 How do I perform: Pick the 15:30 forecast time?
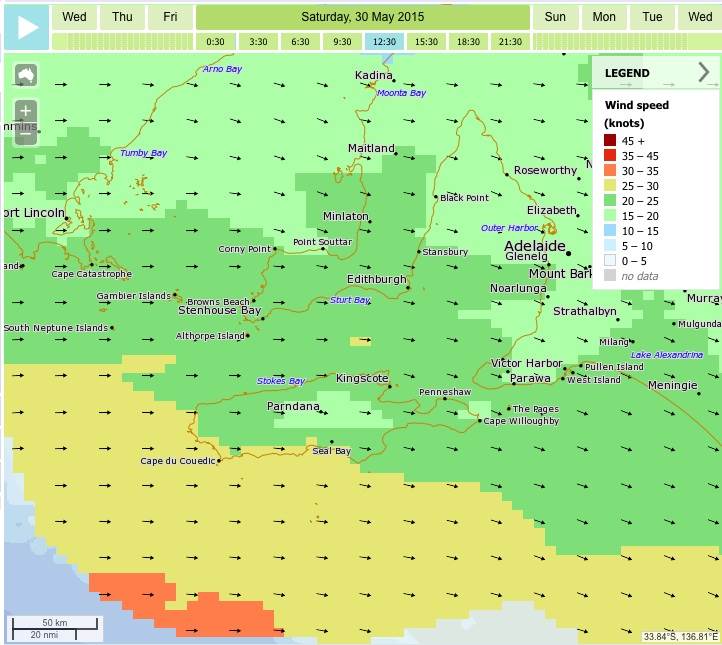[x=426, y=42]
